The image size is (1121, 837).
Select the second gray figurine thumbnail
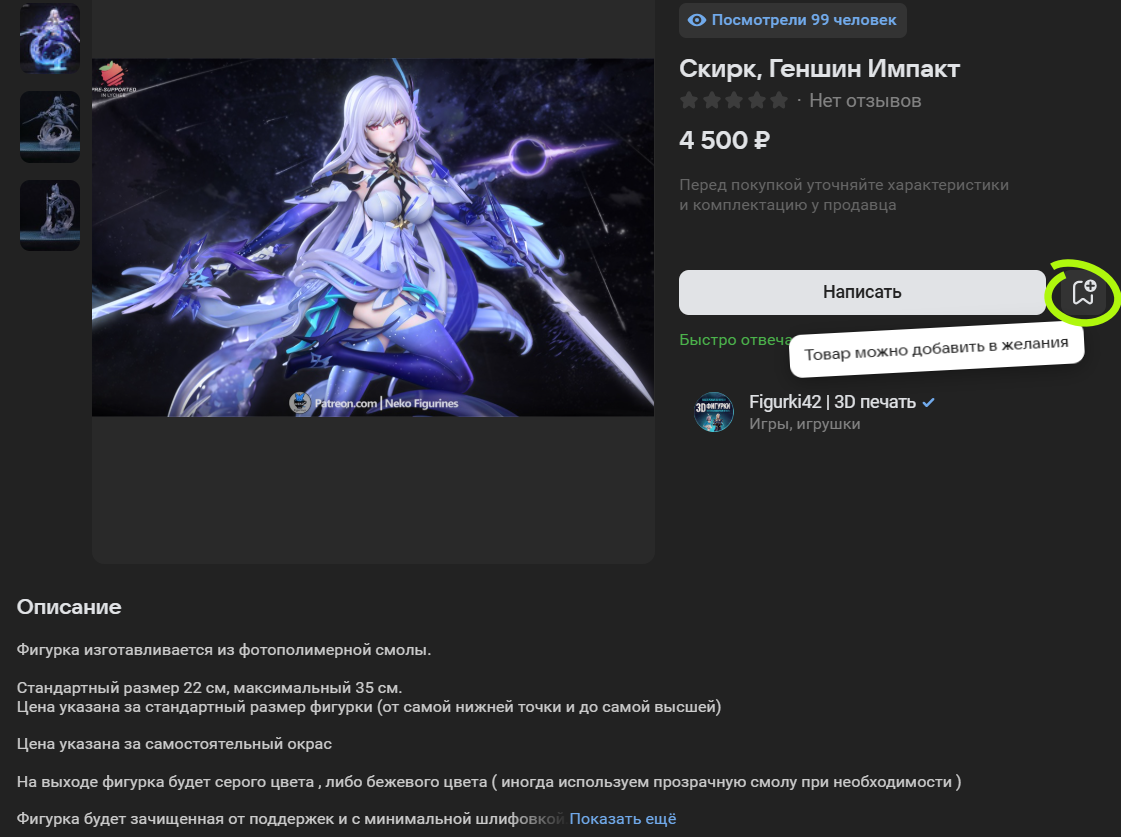coord(50,127)
